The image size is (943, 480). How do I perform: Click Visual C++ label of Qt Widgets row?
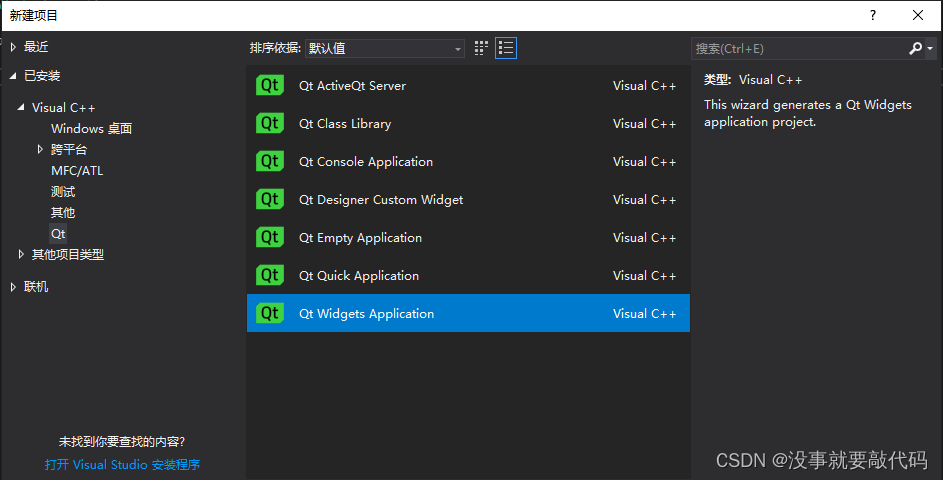pos(644,313)
